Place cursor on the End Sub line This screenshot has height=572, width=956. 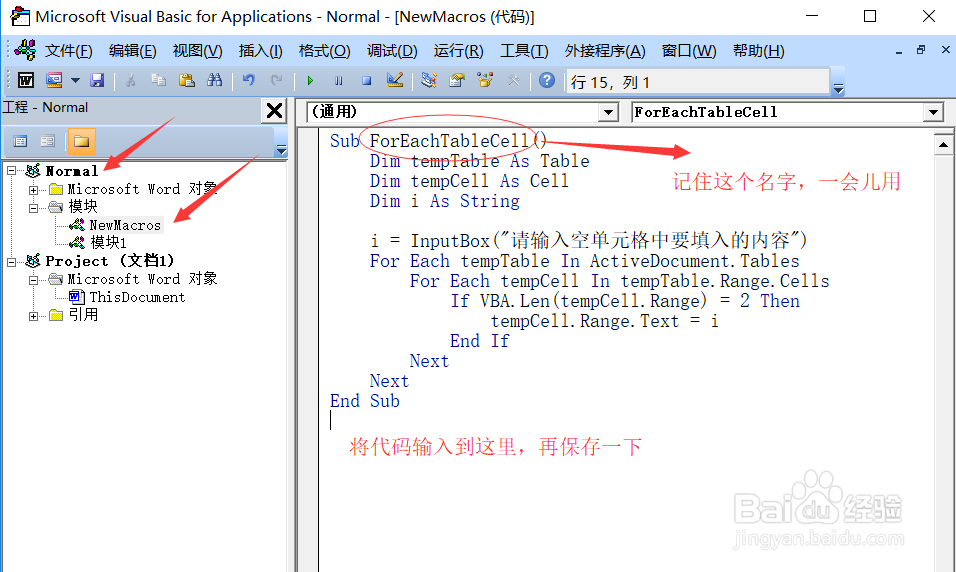[365, 401]
